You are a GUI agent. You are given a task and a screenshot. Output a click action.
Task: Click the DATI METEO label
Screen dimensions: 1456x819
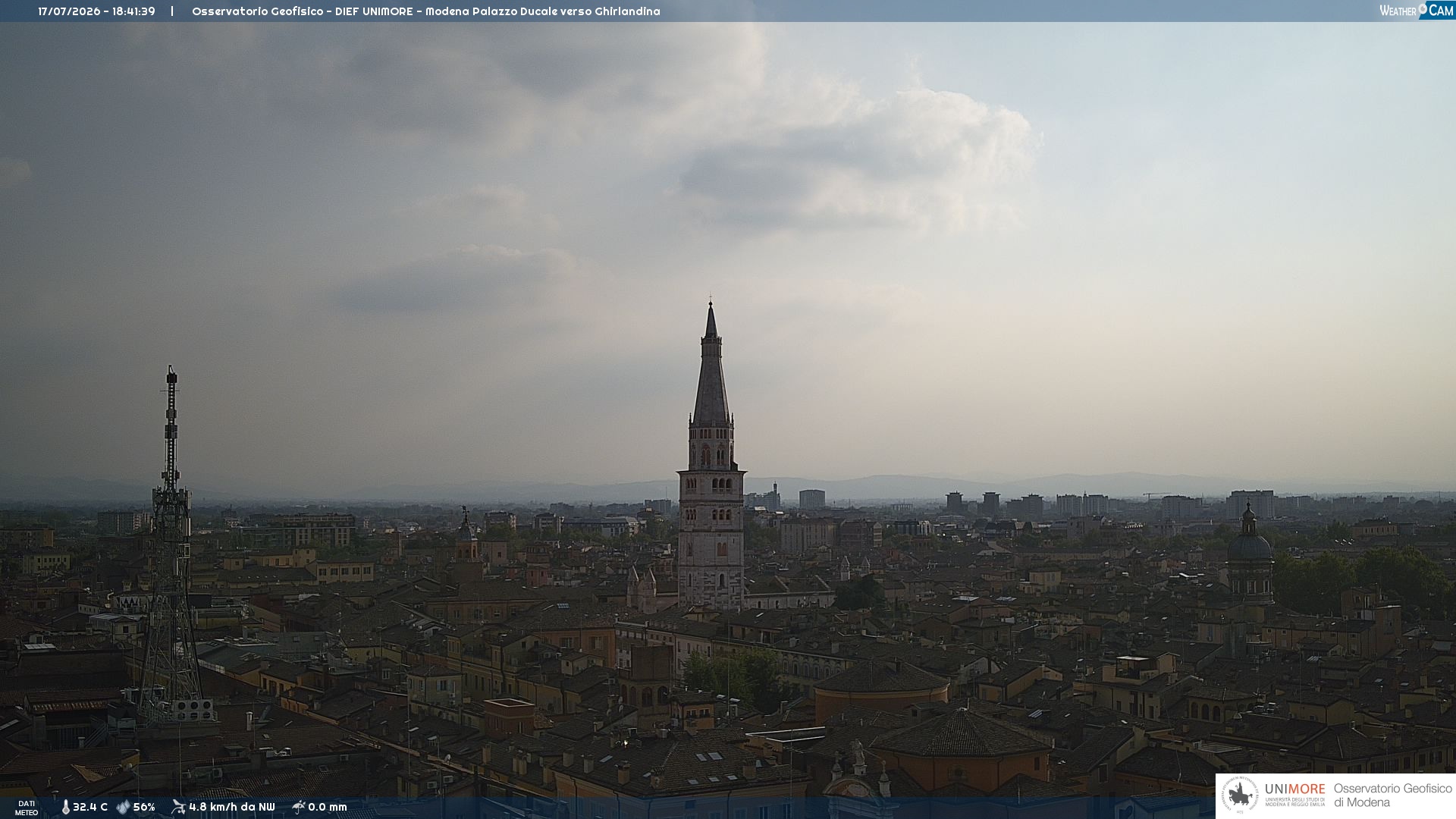pos(27,808)
